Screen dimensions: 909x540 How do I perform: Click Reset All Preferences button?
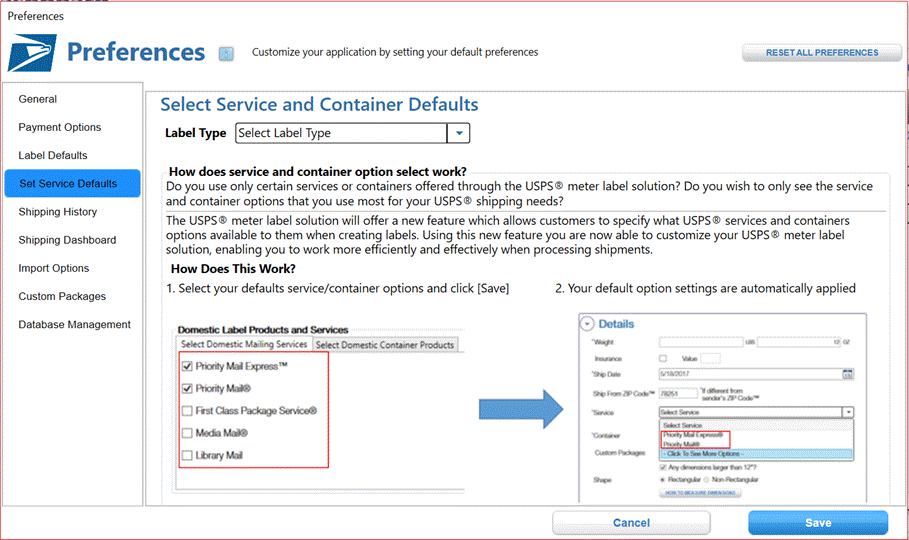point(821,53)
